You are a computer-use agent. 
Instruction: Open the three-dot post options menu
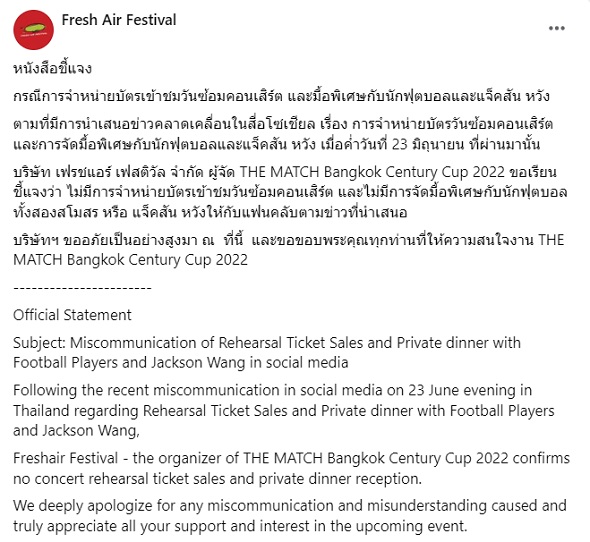tap(557, 28)
